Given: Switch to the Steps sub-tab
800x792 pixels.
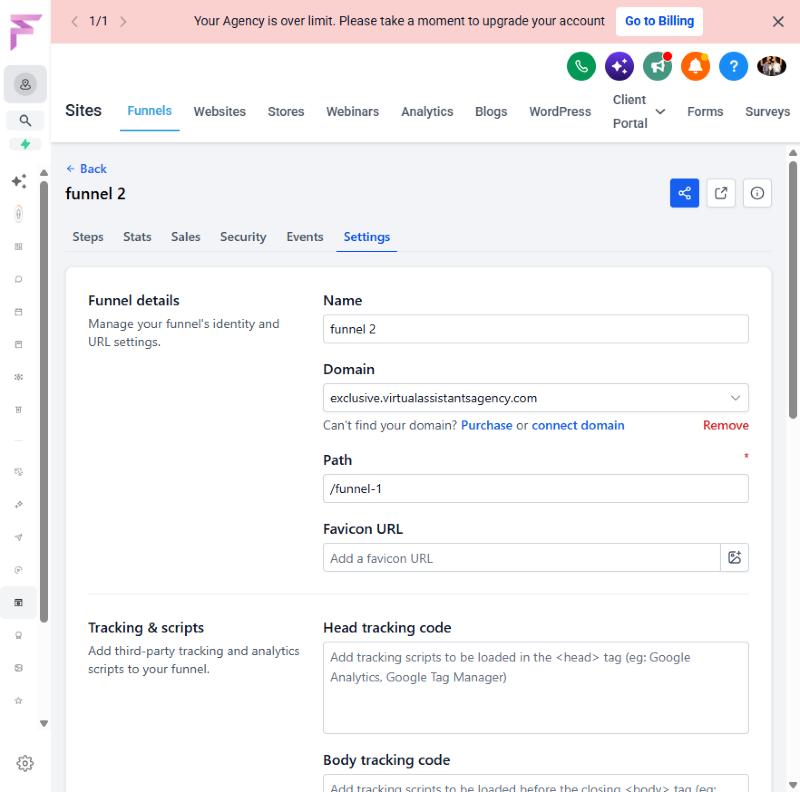Looking at the screenshot, I should pos(88,237).
